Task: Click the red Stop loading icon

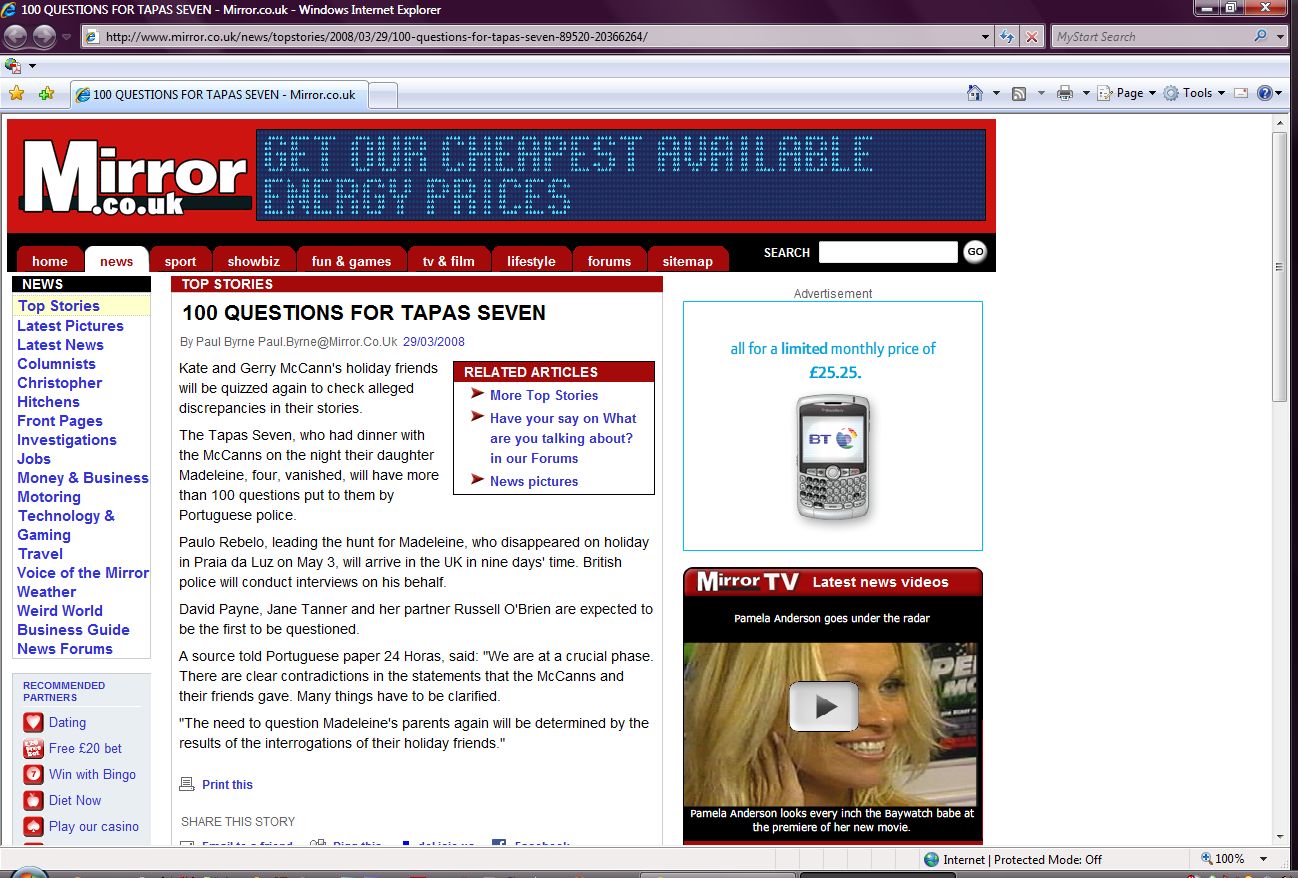Action: click(1032, 37)
